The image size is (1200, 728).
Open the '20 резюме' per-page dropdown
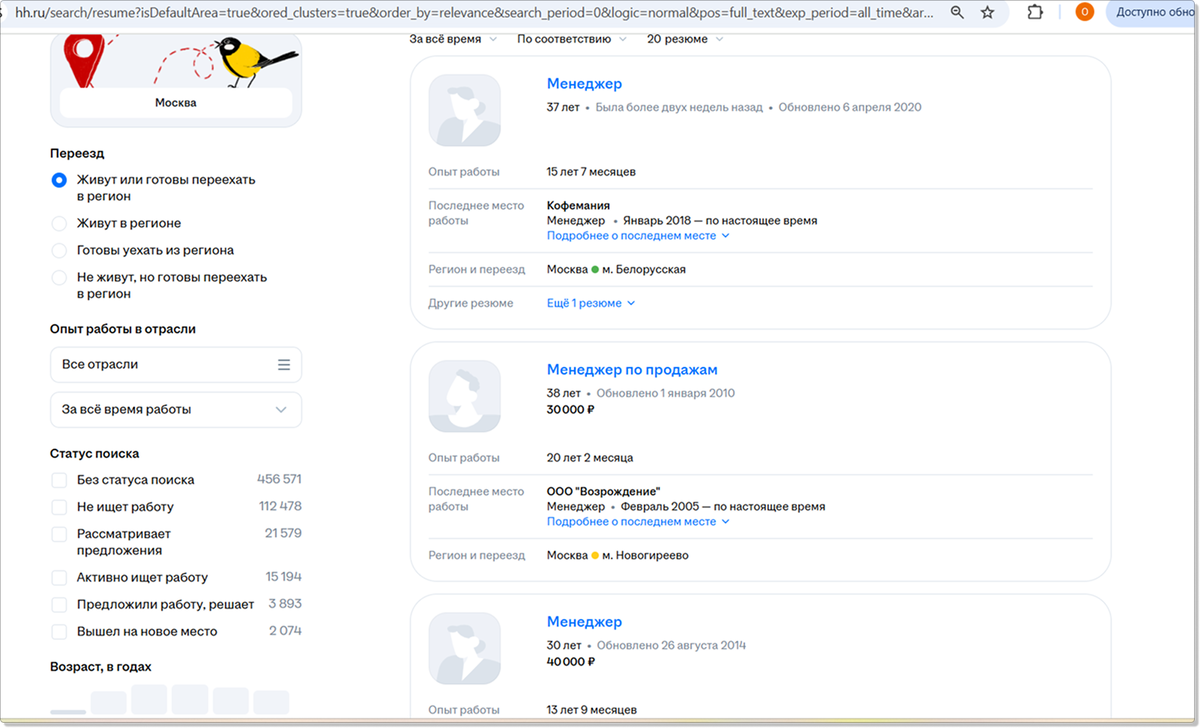click(x=685, y=39)
